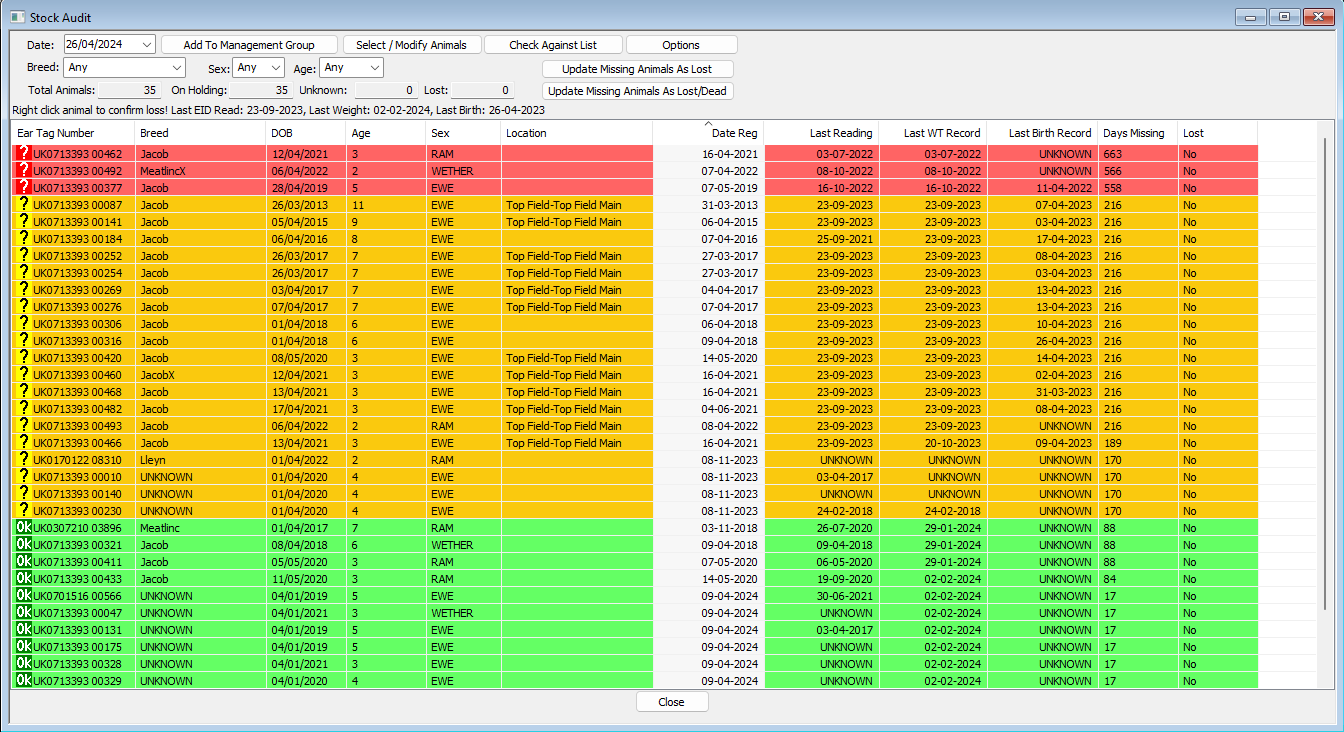This screenshot has width=1344, height=732.
Task: Click the yellow question mark icon for UK0170122 08310
Action: point(24,460)
